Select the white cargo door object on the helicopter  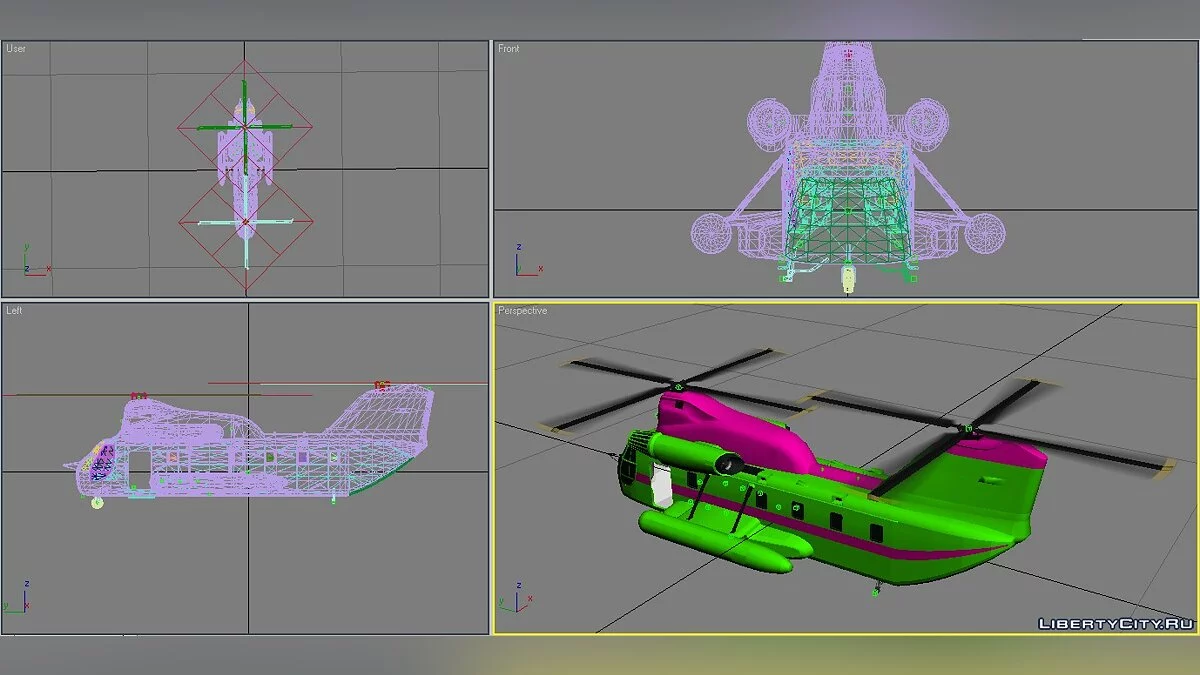point(662,487)
